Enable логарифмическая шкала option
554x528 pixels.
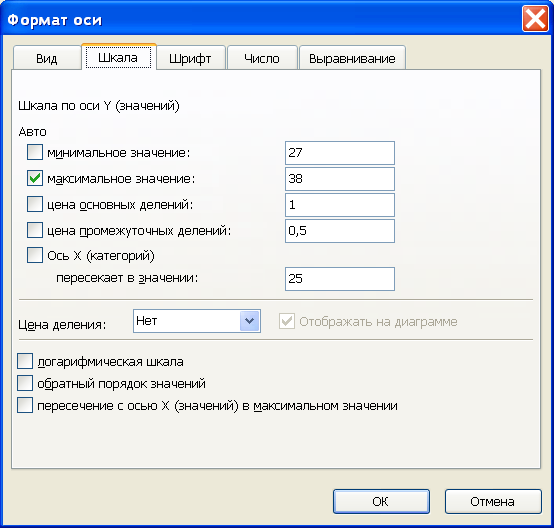25,361
